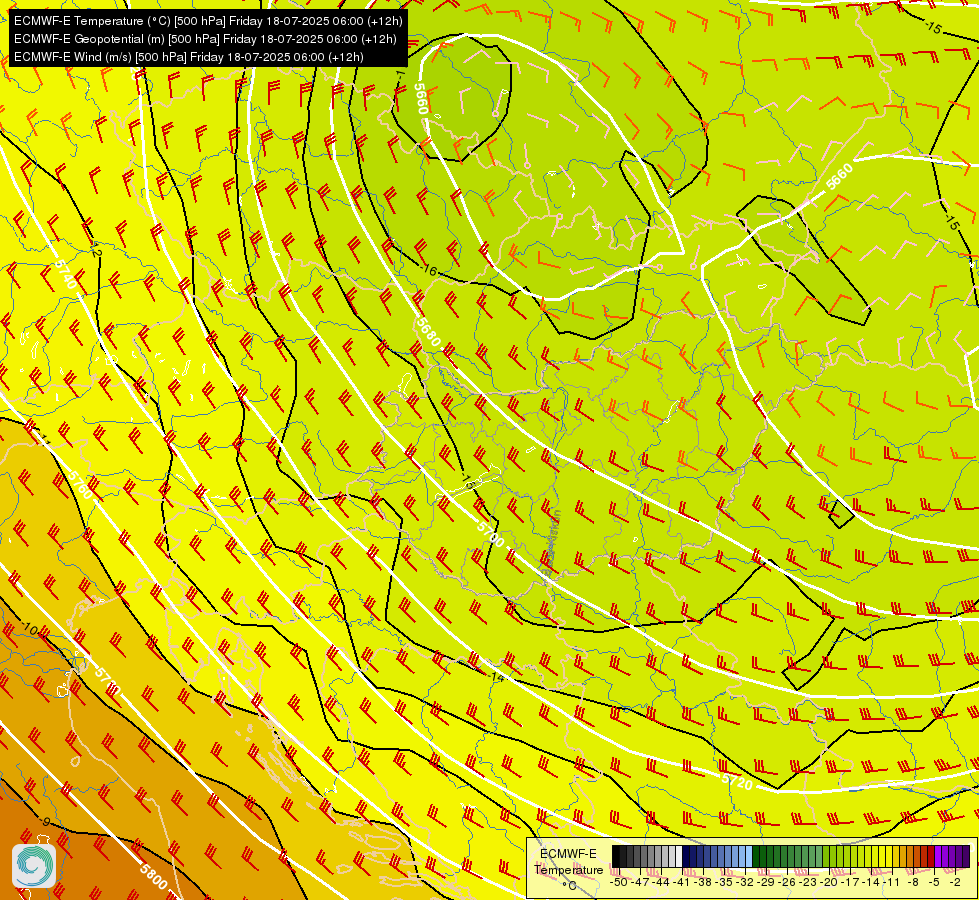Click the 5800 geopotential contour label
Image resolution: width=979 pixels, height=900 pixels.
tap(154, 877)
